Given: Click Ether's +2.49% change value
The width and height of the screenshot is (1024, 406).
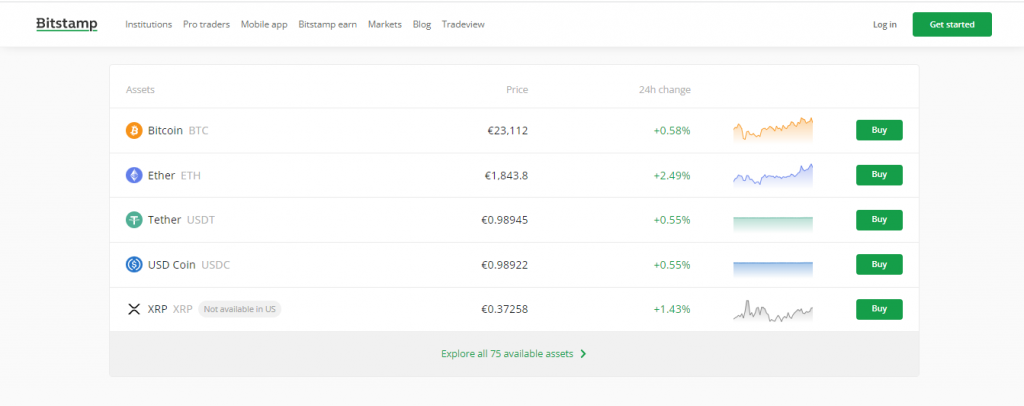Looking at the screenshot, I should pos(672,176).
